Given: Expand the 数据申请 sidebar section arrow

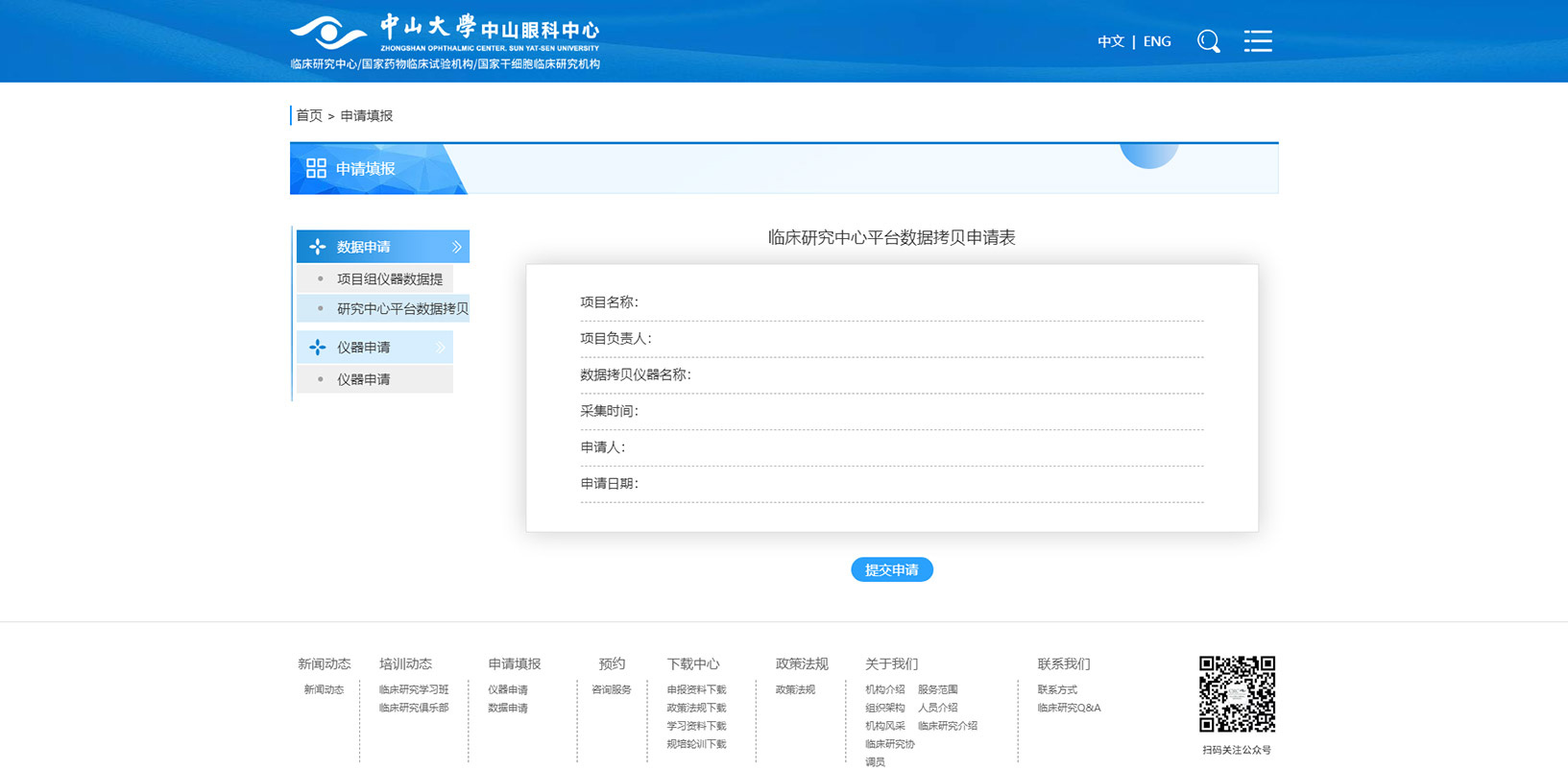Looking at the screenshot, I should tap(457, 247).
